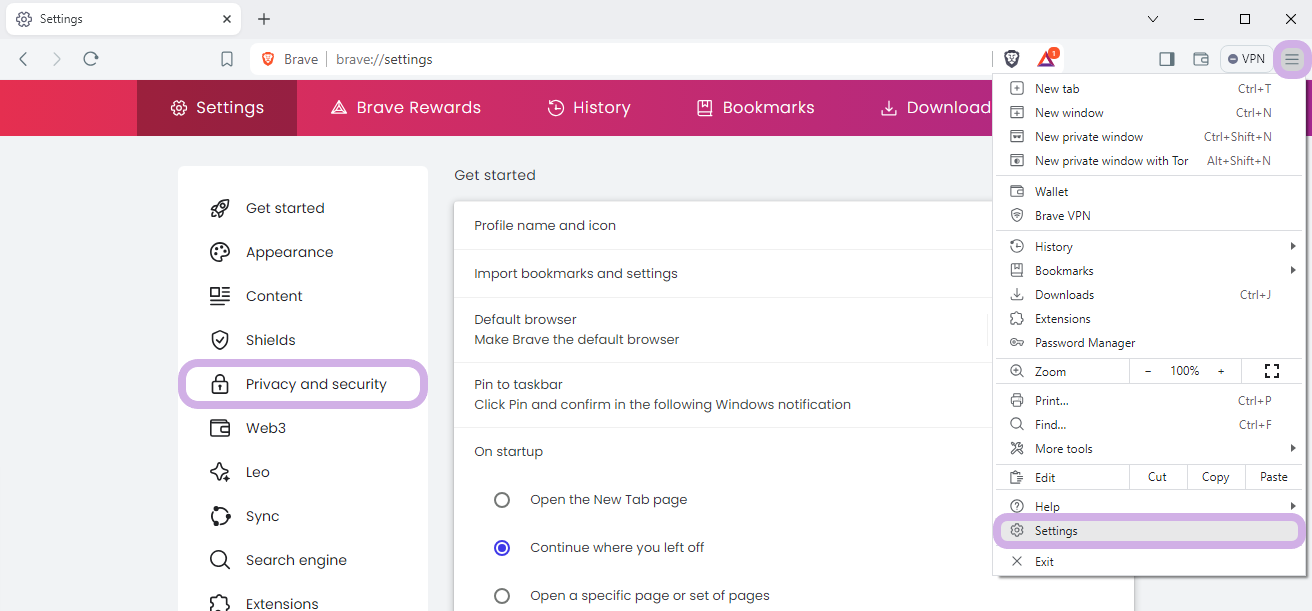Open Leo settings section

coord(303,472)
